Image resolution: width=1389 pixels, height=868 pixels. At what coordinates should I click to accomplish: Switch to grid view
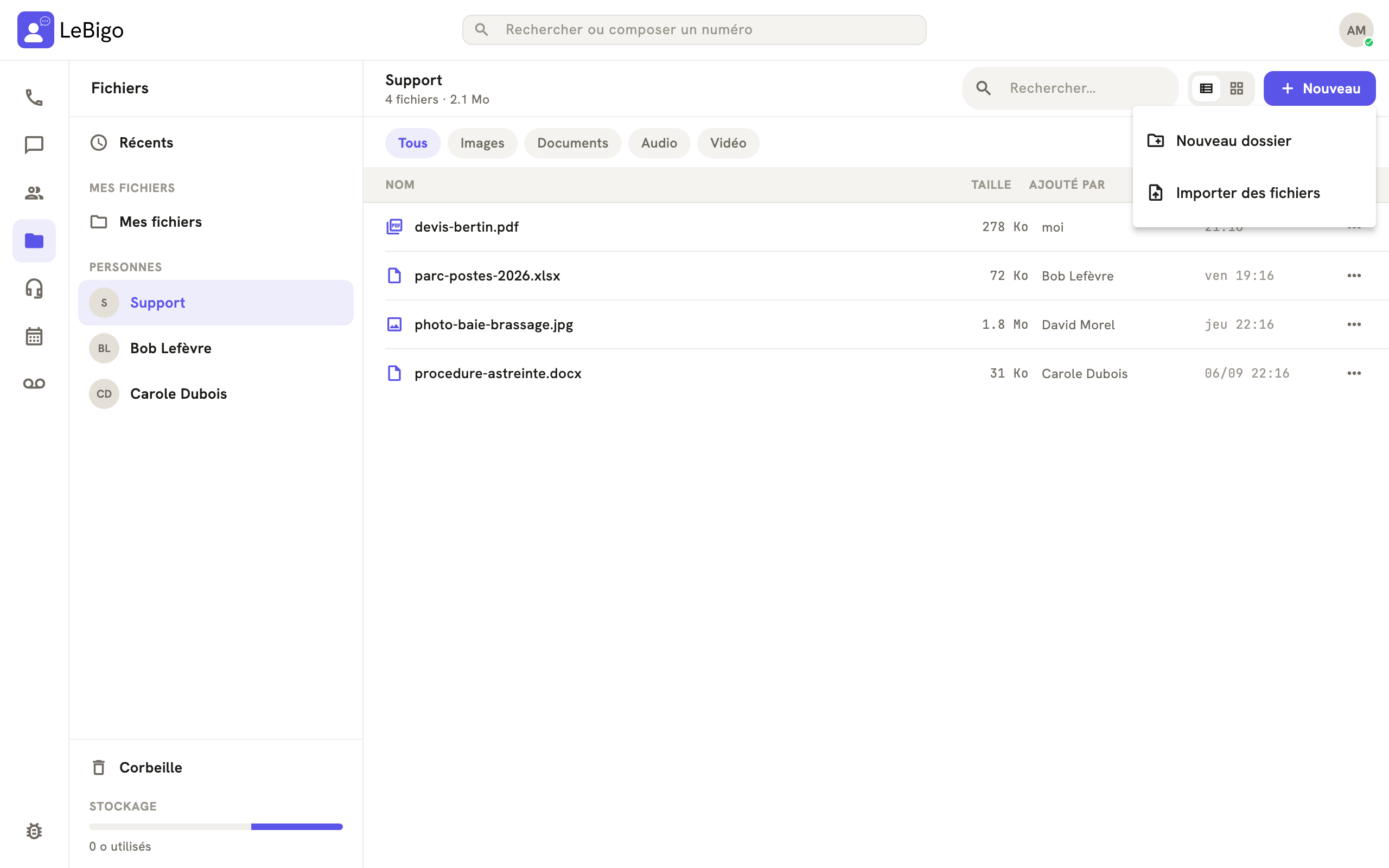1237,88
